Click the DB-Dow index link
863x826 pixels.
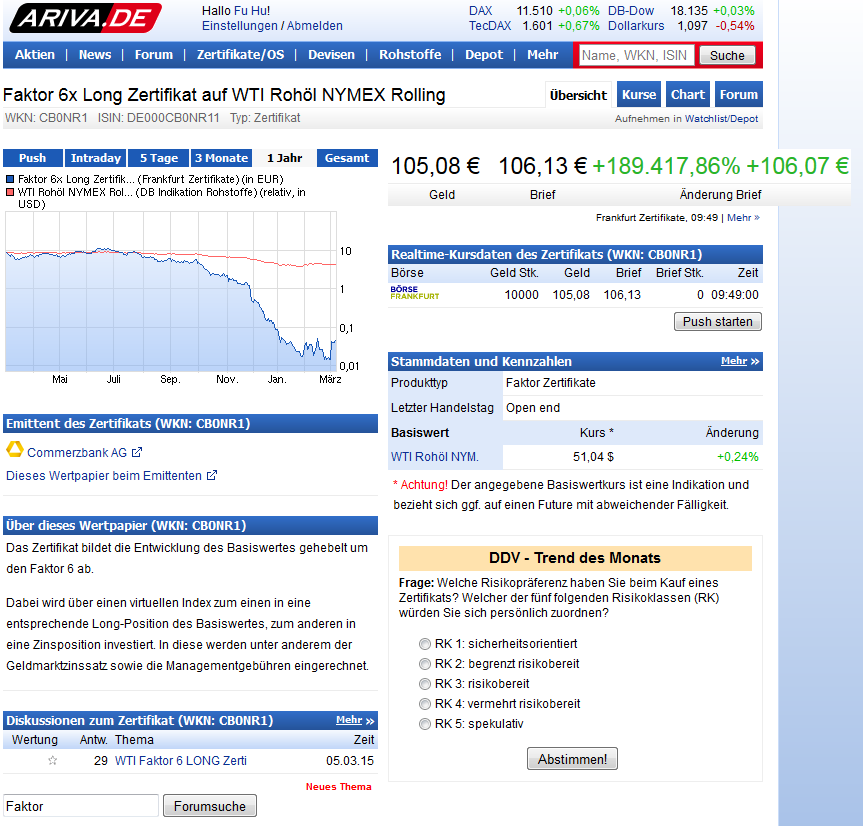631,10
